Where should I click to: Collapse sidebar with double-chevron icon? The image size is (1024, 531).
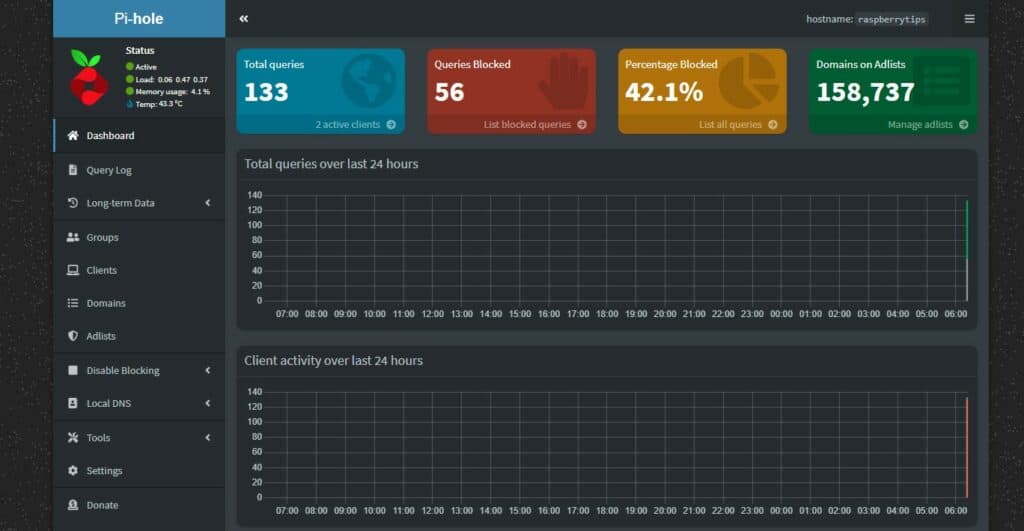tap(244, 18)
